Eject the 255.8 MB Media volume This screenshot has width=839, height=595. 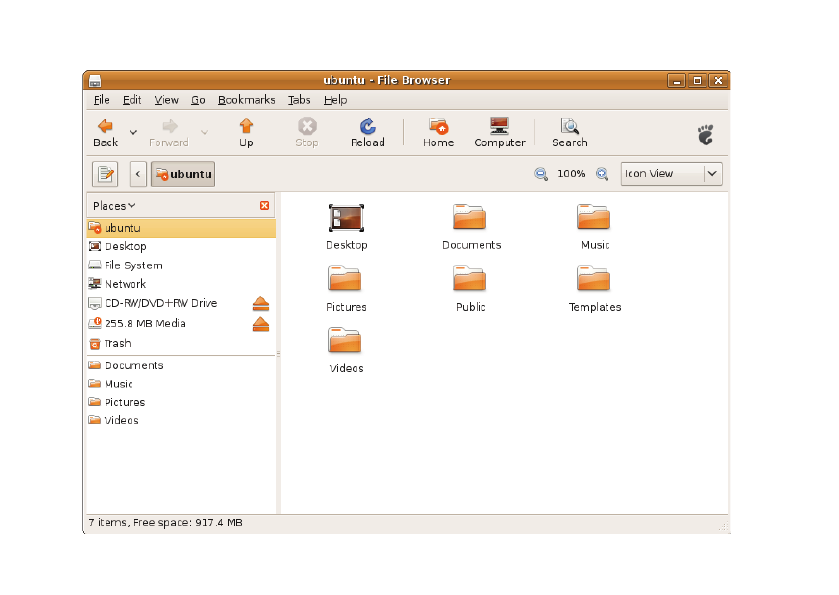pyautogui.click(x=260, y=324)
